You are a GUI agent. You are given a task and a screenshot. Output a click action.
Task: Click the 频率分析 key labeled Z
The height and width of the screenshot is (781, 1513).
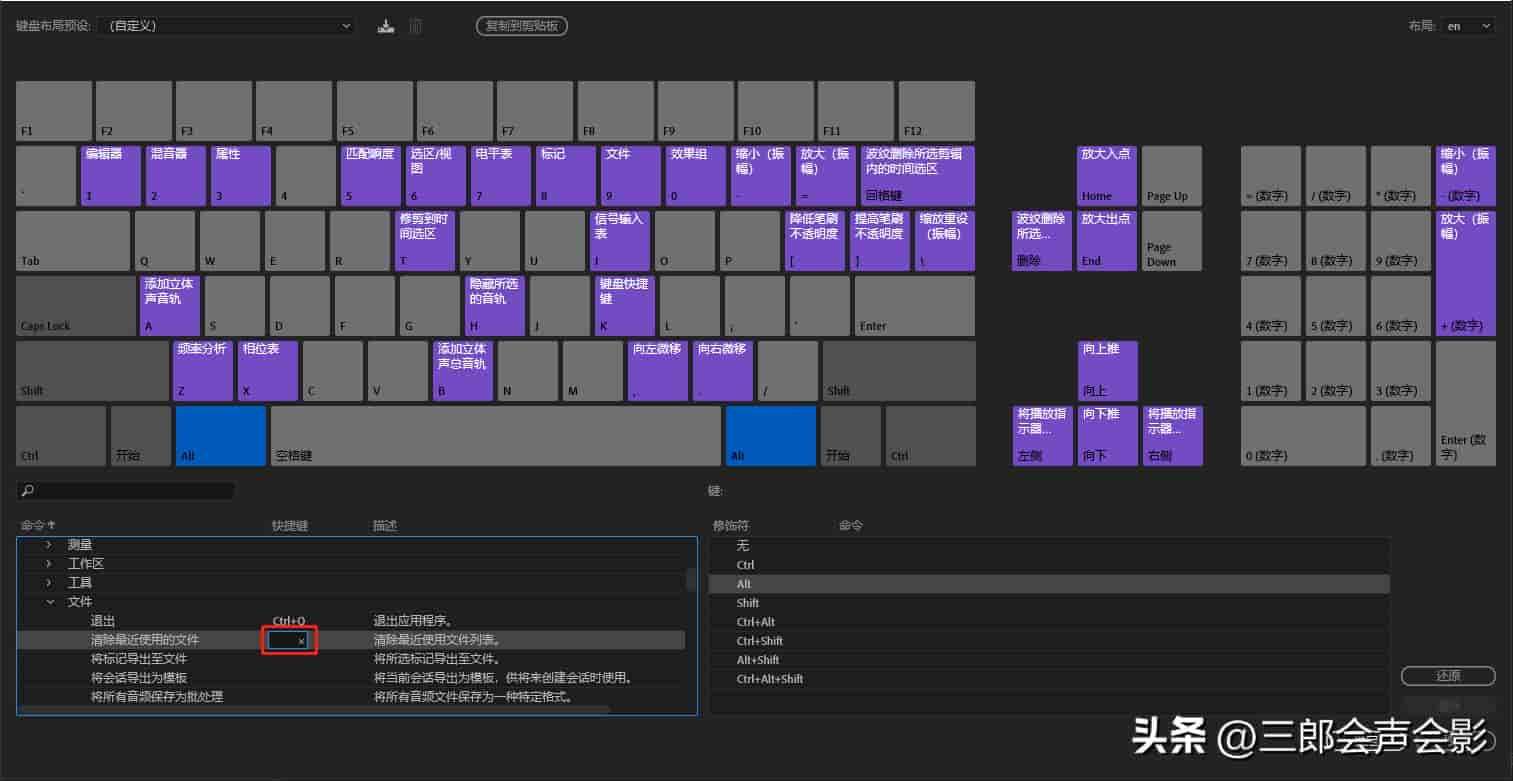(x=203, y=371)
